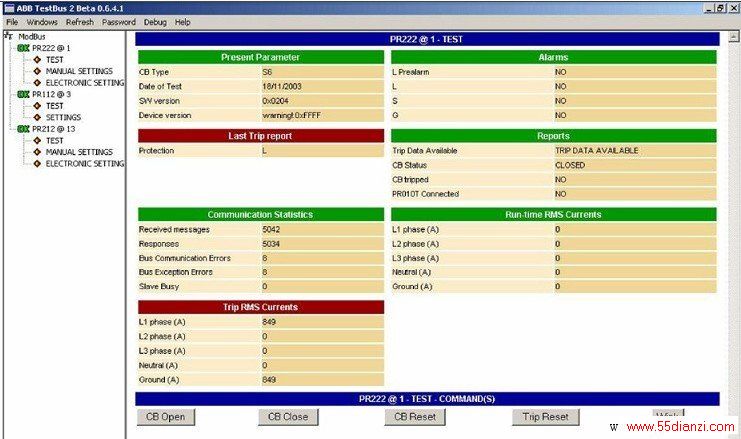Select ELECTRONIC SETTING under PR212 @ 13

[x=85, y=164]
